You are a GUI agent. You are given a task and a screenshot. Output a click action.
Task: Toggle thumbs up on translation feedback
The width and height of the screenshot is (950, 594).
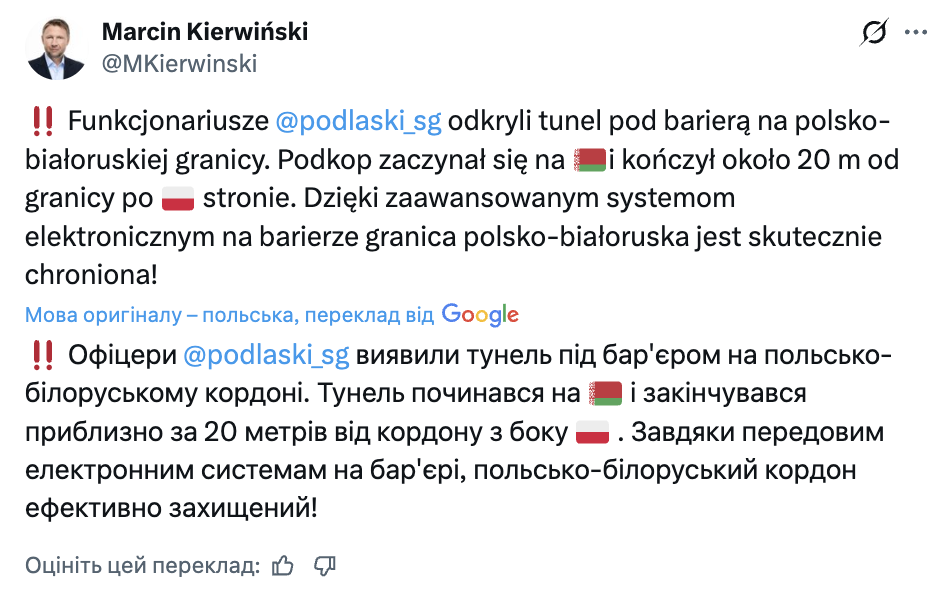tap(281, 565)
